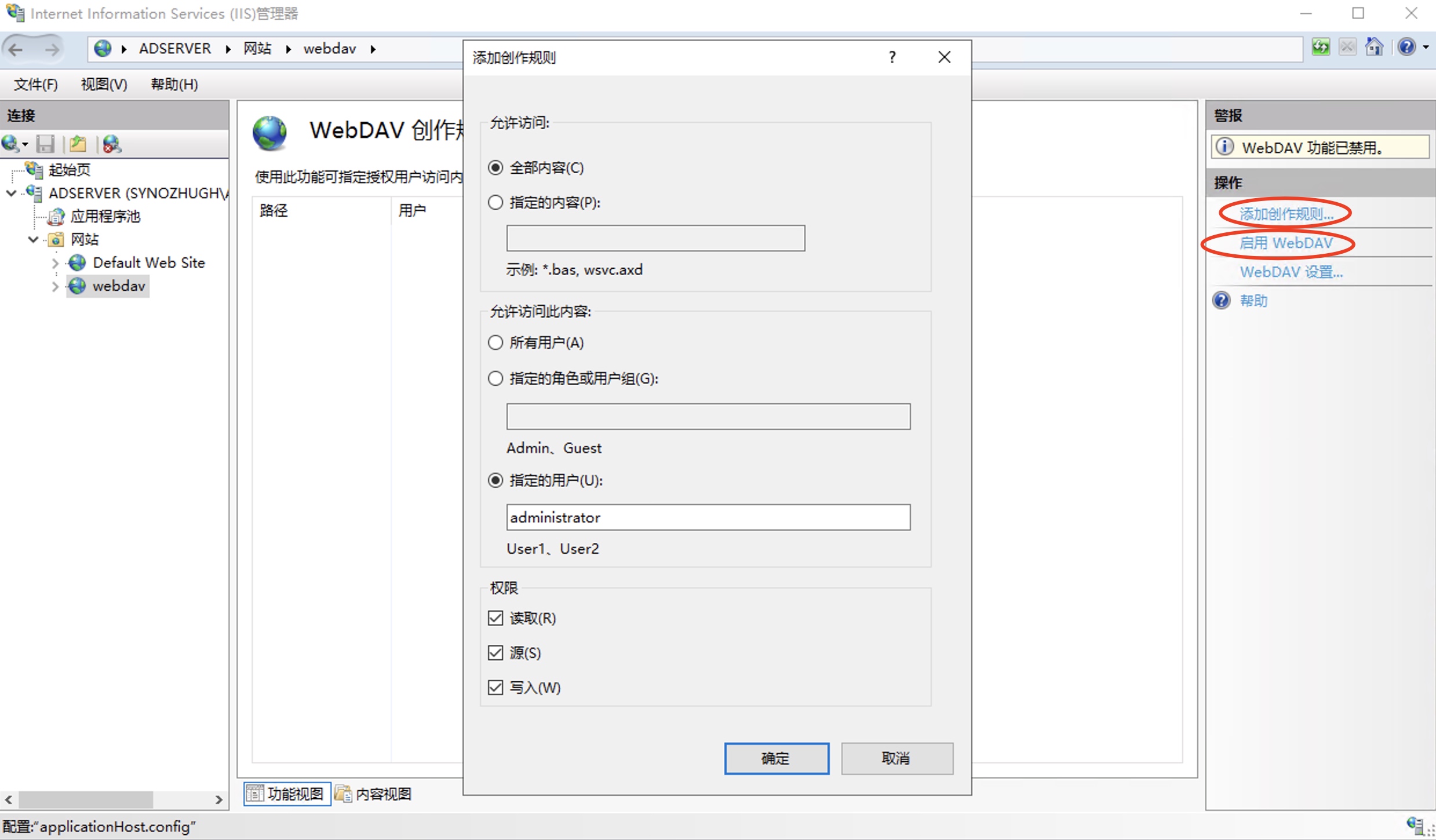Click the 取消 button
The image size is (1436, 840).
point(897,758)
